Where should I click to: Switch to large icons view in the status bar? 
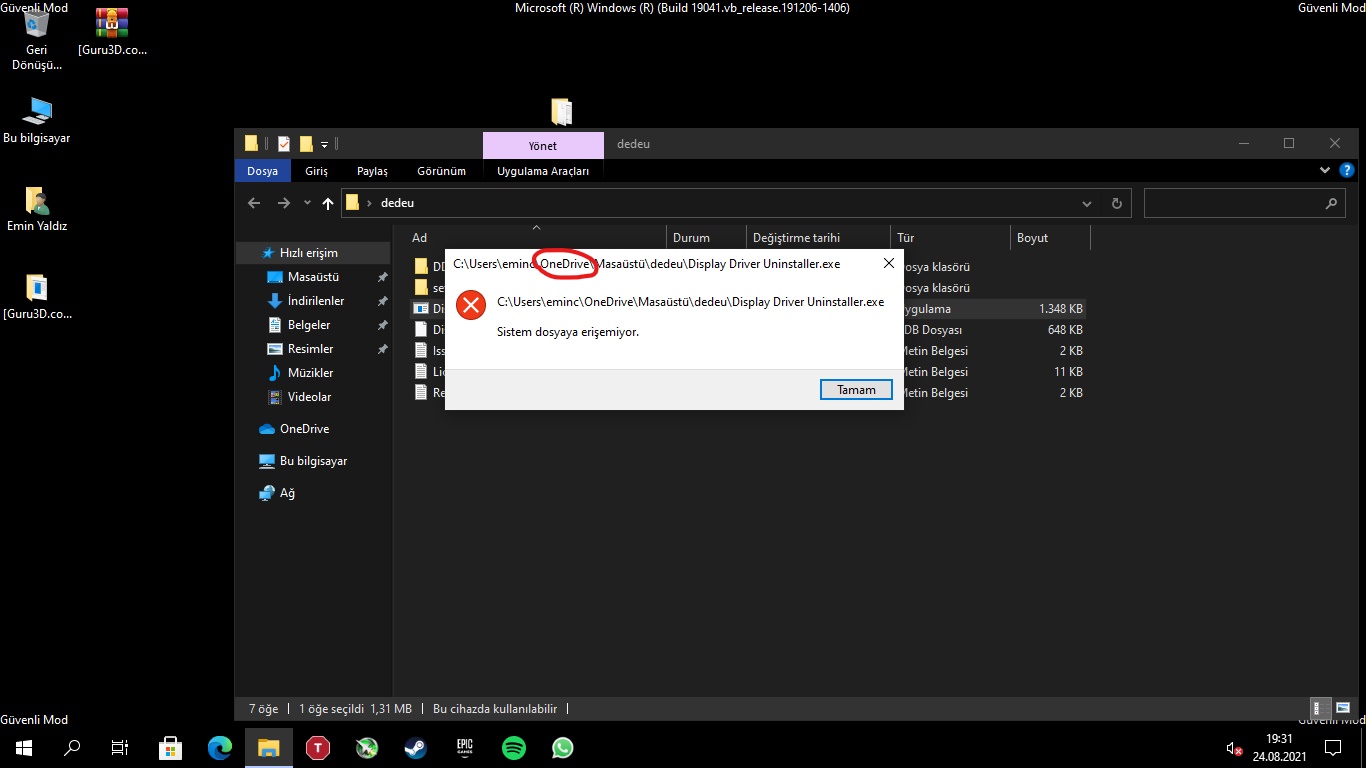[1342, 708]
